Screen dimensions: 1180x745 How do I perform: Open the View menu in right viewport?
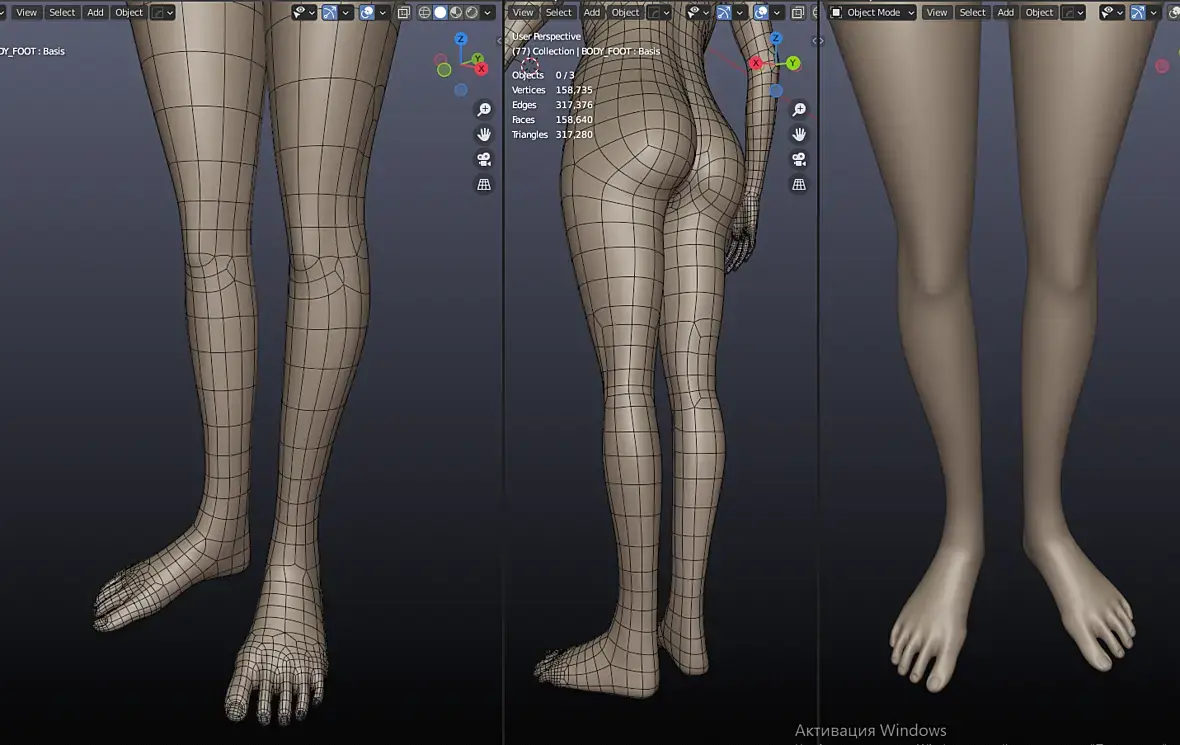click(x=937, y=12)
